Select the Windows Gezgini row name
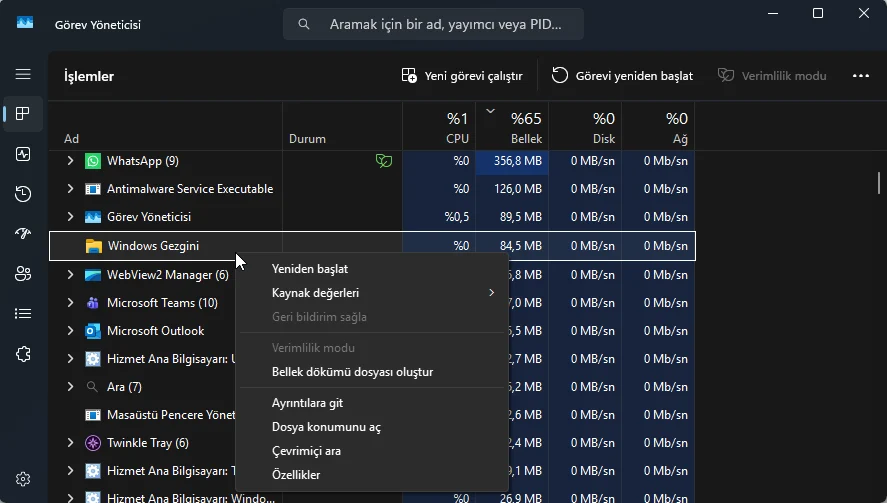The width and height of the screenshot is (887, 503). pos(153,246)
